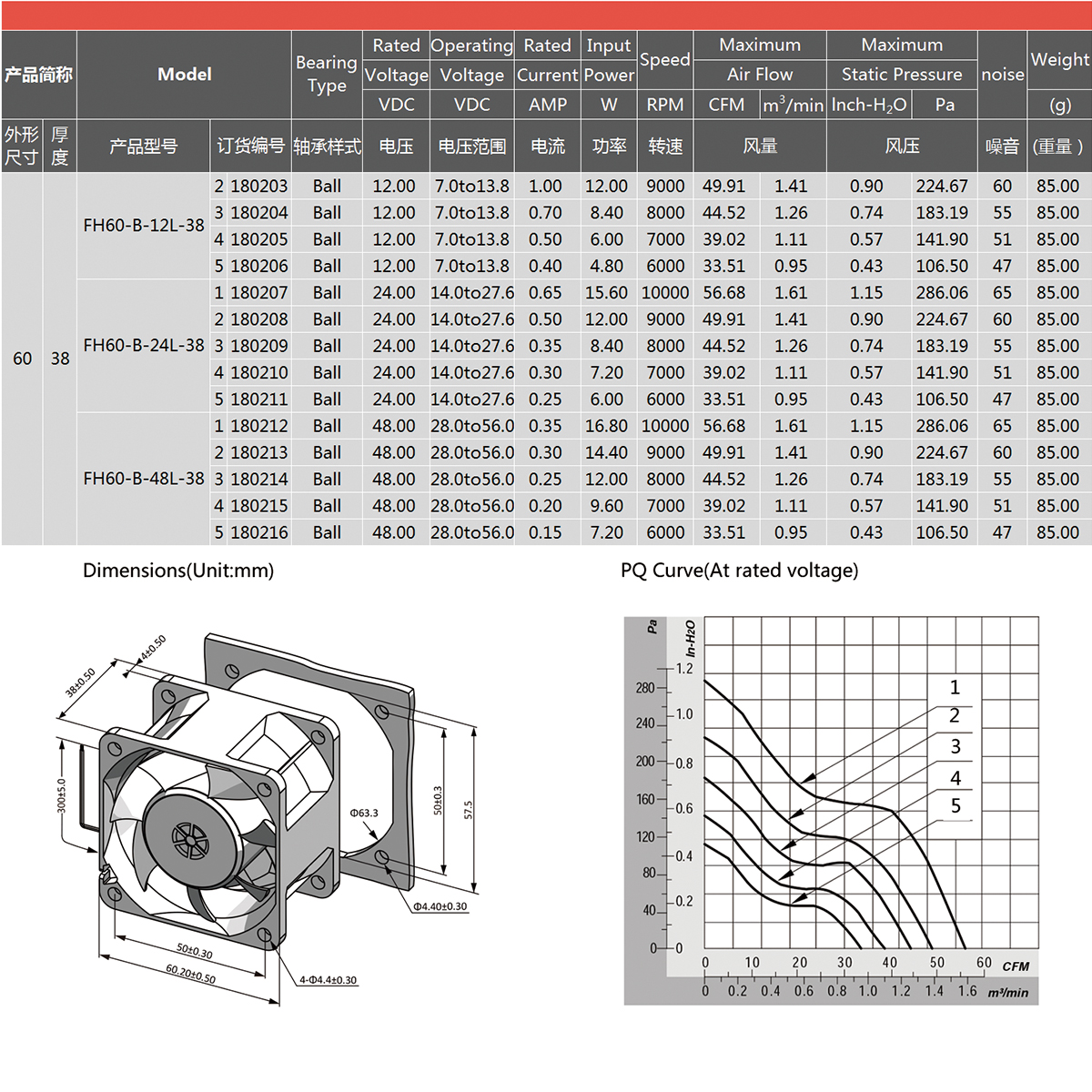Select the "产品型号" header cell
The image size is (1092, 1092).
click(144, 146)
